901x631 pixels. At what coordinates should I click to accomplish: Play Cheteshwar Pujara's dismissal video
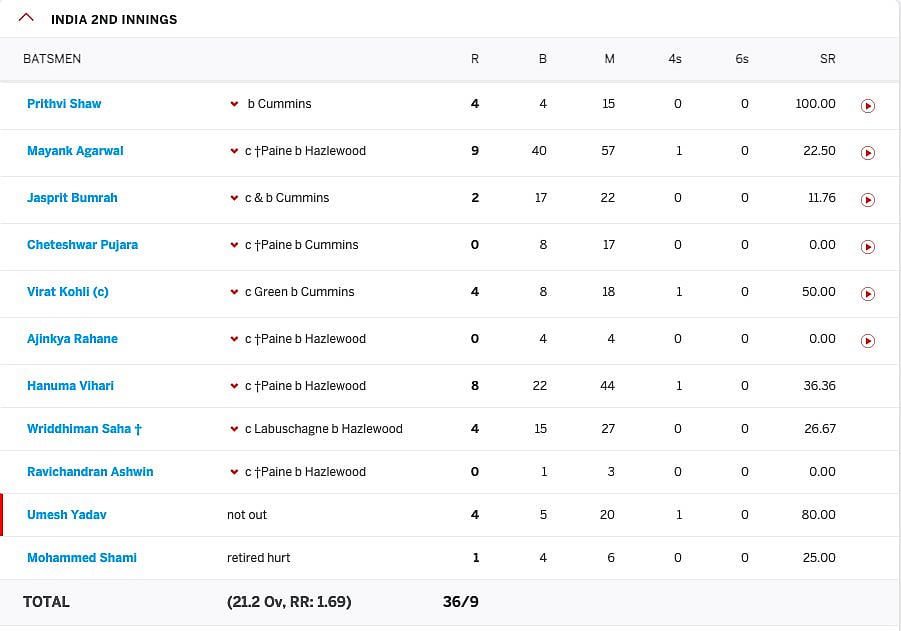tap(868, 246)
